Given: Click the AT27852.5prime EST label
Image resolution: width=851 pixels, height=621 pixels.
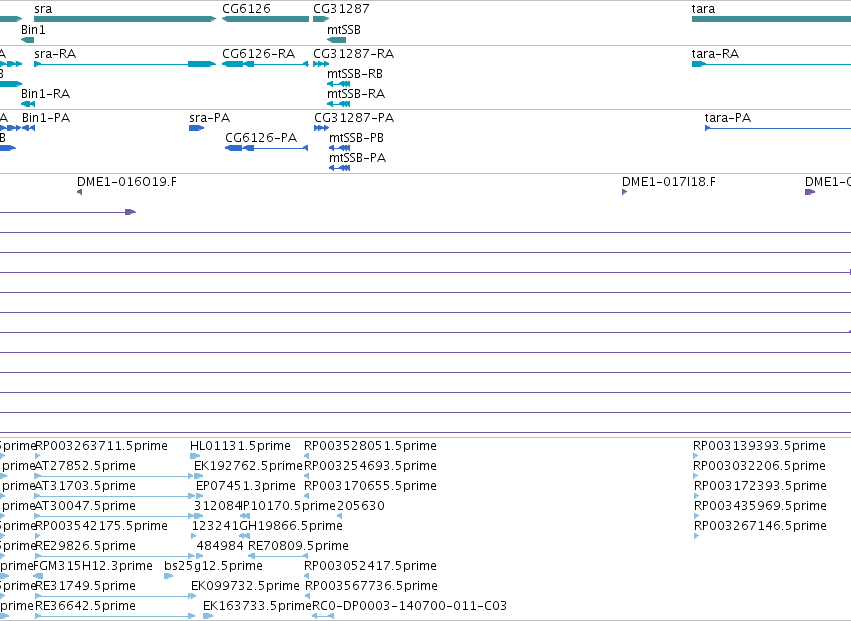Looking at the screenshot, I should (85, 466).
